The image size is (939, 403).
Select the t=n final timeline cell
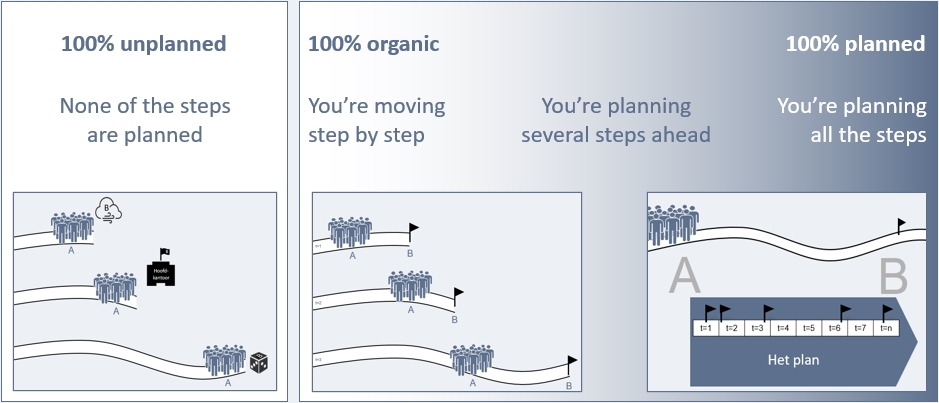click(887, 328)
